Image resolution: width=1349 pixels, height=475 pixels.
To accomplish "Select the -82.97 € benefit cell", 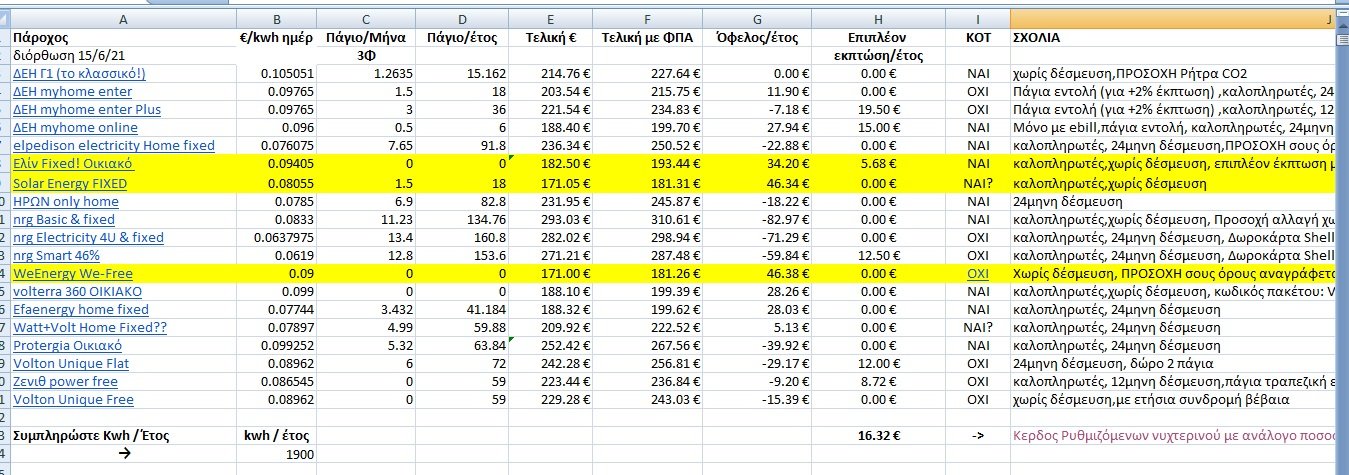I will (757, 219).
